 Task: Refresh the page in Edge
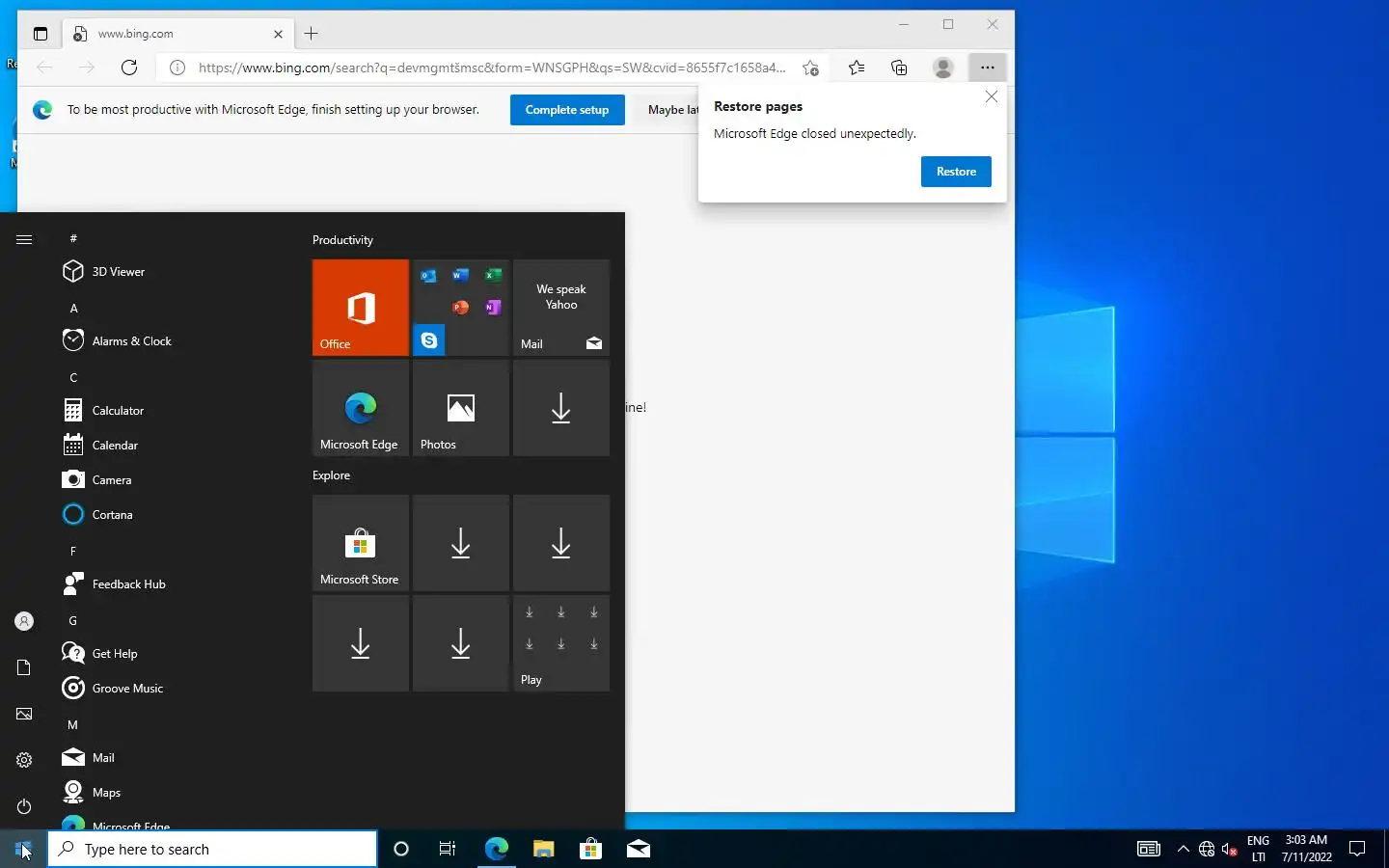coord(129,68)
